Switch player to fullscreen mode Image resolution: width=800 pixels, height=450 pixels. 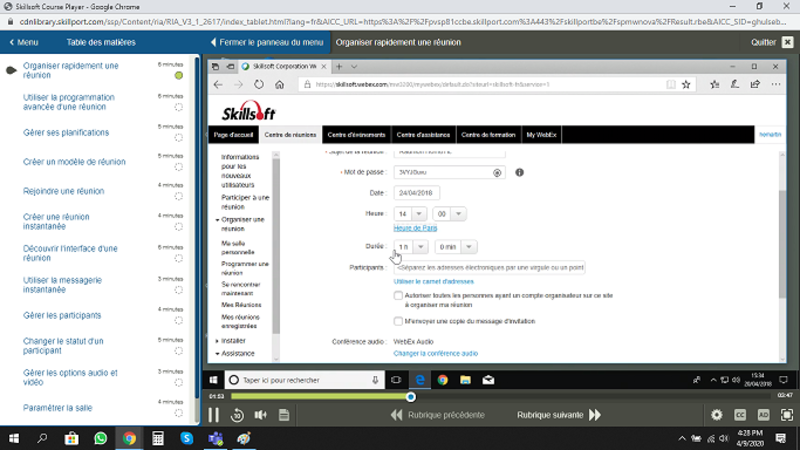(787, 415)
